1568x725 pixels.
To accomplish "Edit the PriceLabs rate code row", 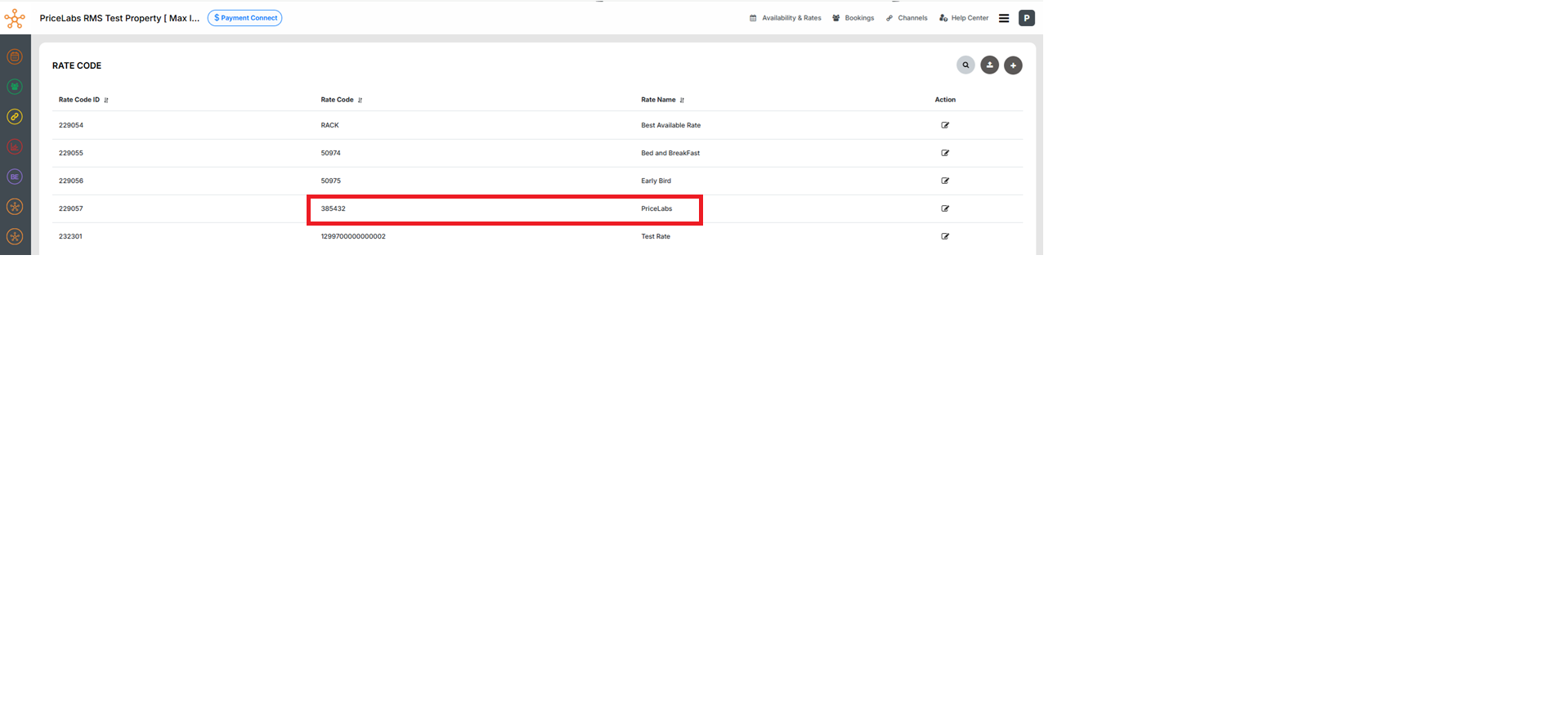I will pos(945,208).
